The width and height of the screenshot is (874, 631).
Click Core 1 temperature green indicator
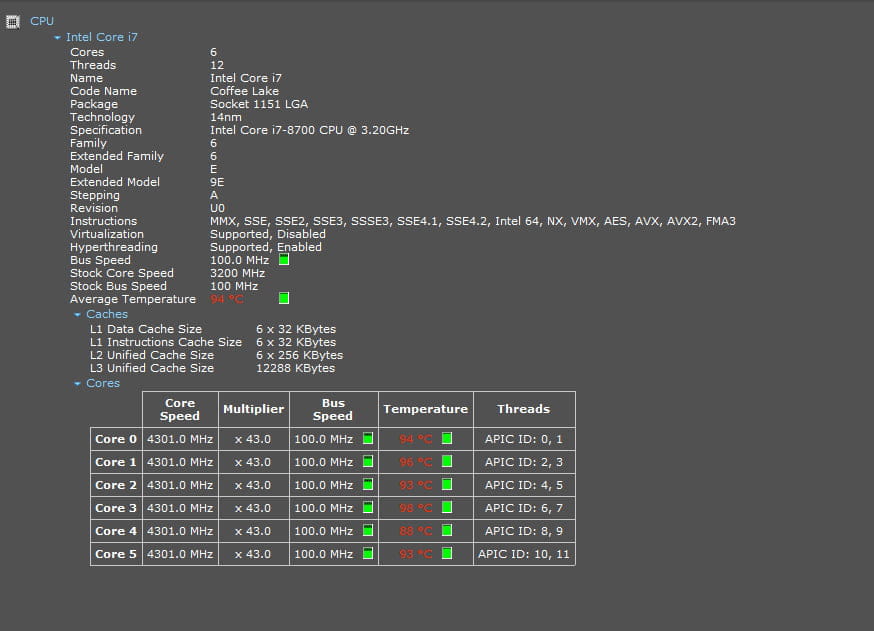(x=447, y=461)
